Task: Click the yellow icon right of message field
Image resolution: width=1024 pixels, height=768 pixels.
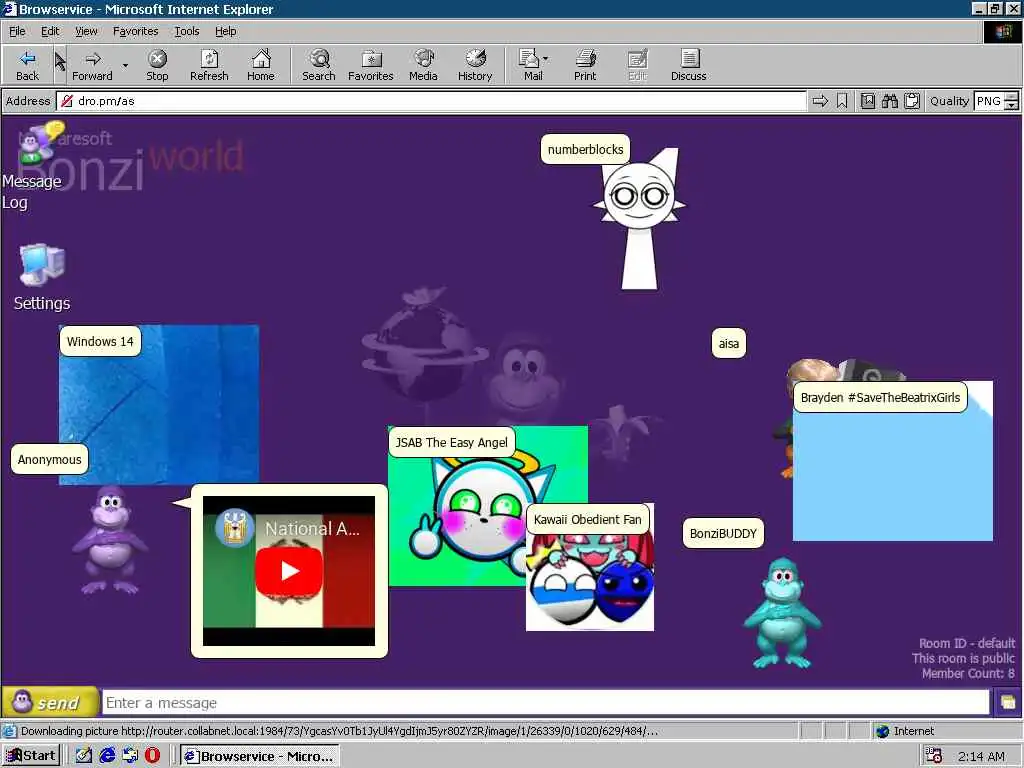Action: coord(1008,703)
